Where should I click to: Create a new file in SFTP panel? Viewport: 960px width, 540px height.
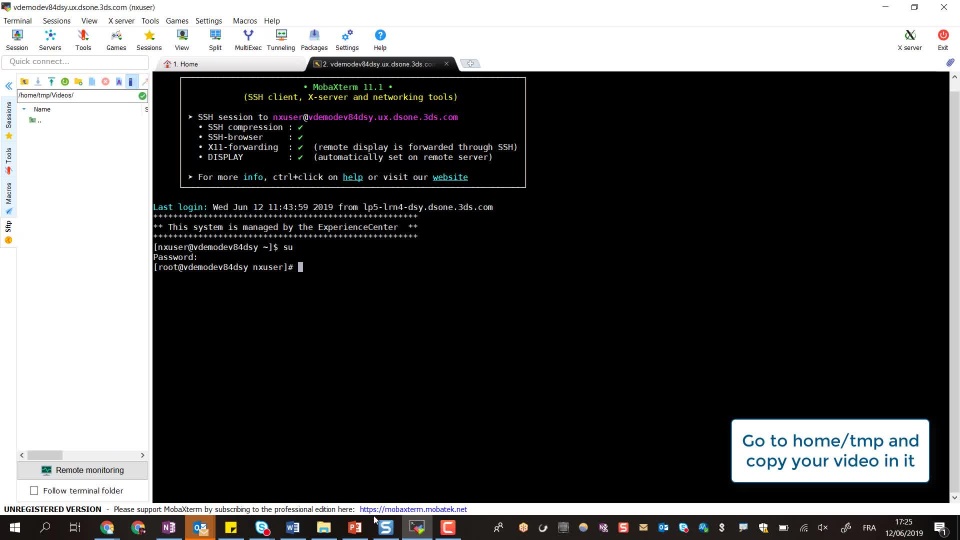coord(92,81)
